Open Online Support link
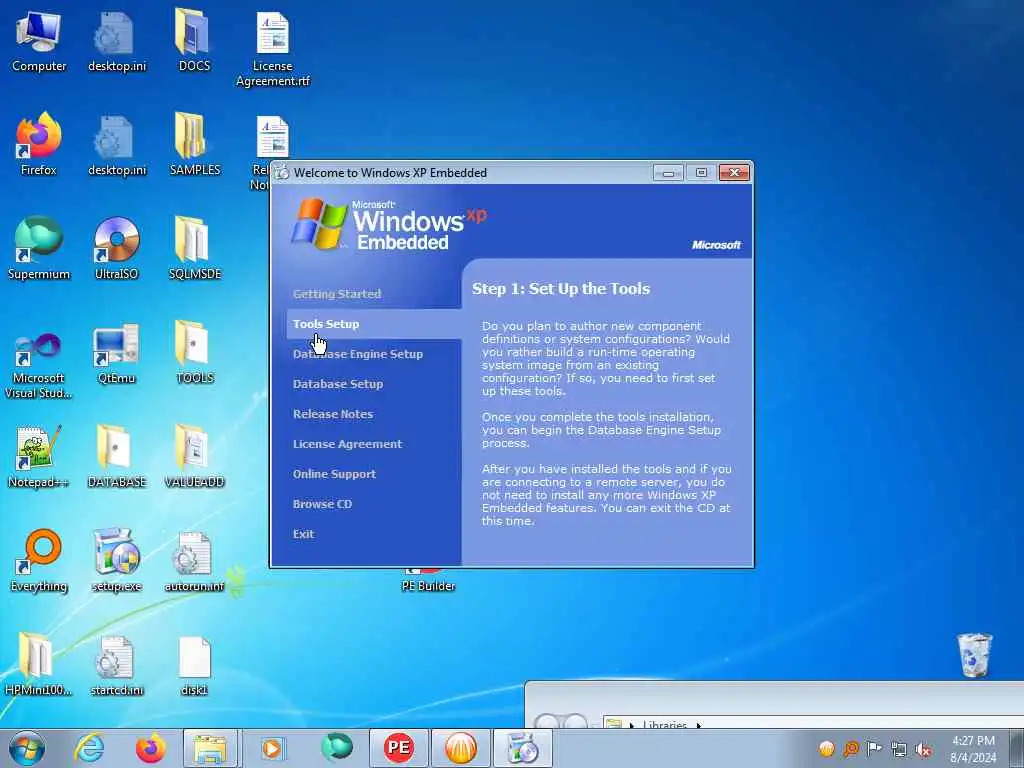Viewport: 1024px width, 768px height. point(334,474)
